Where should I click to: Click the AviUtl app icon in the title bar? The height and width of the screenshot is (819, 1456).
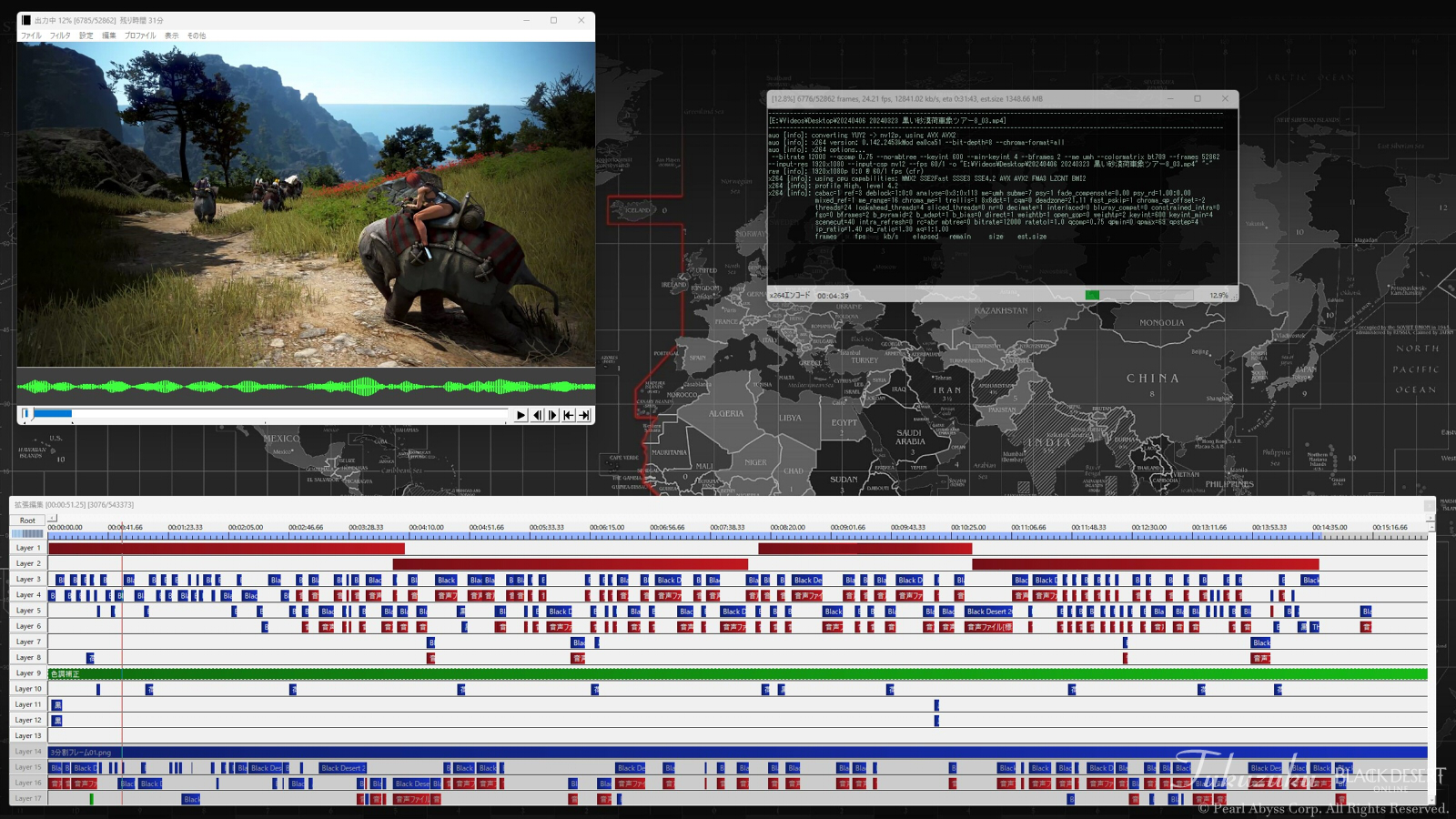pos(25,20)
